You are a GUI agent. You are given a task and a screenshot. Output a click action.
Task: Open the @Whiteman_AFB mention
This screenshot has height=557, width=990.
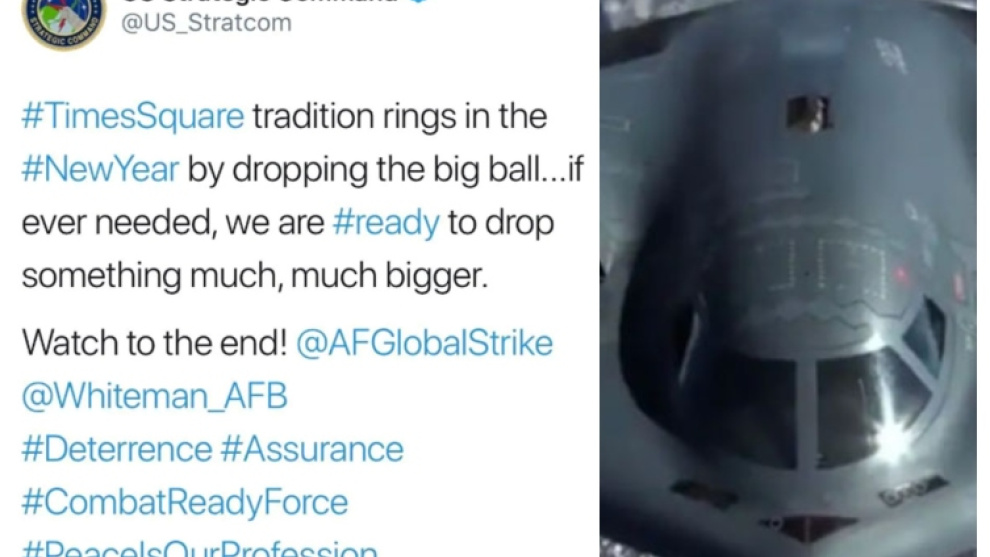tap(155, 397)
